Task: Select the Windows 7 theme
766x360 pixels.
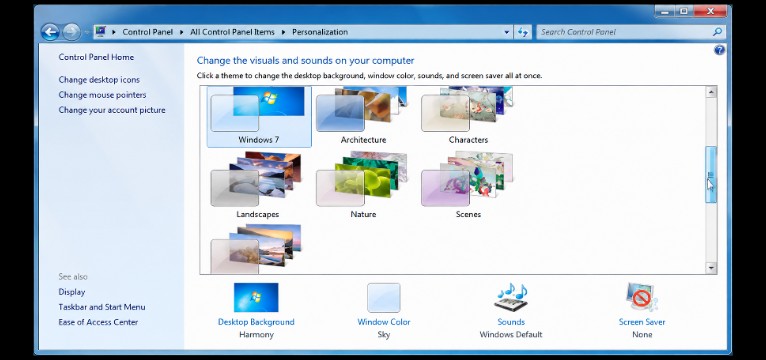Action: pyautogui.click(x=259, y=117)
